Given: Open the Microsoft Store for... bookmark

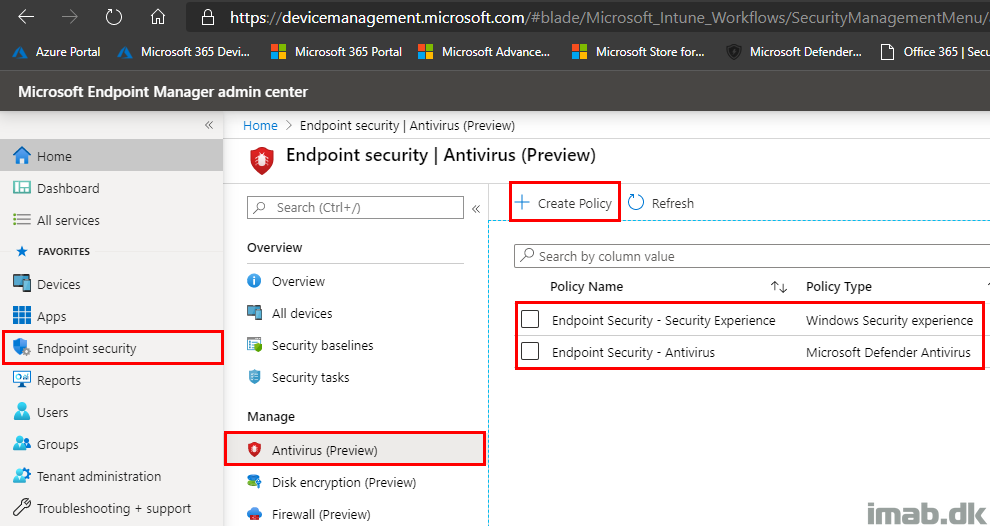Looking at the screenshot, I should (638, 52).
